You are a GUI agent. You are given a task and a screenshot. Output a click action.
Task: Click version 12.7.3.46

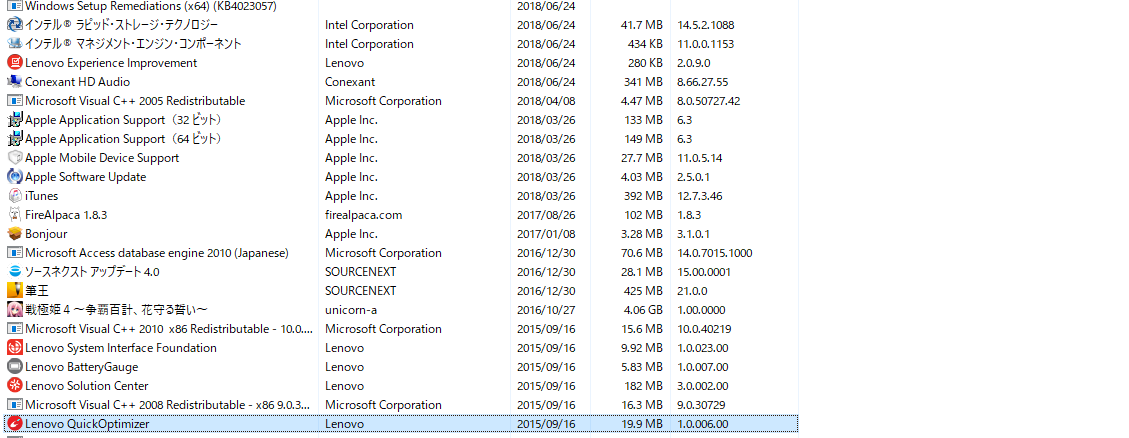[700, 196]
